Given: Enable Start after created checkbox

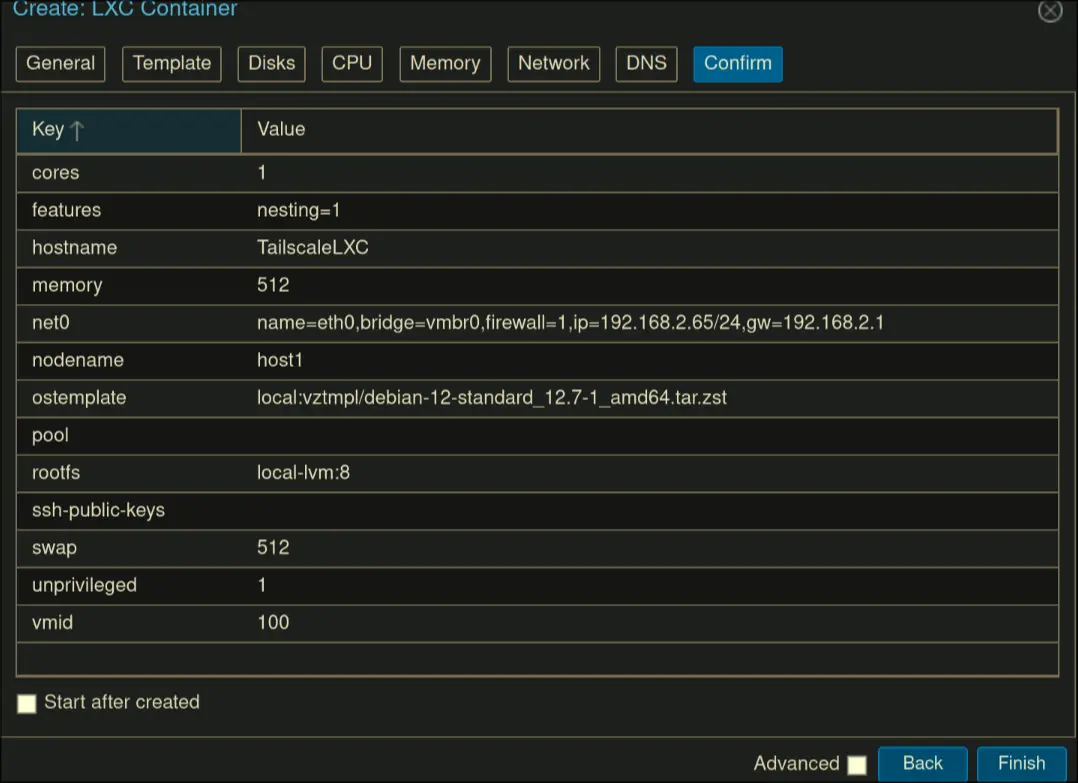Looking at the screenshot, I should pyautogui.click(x=27, y=703).
